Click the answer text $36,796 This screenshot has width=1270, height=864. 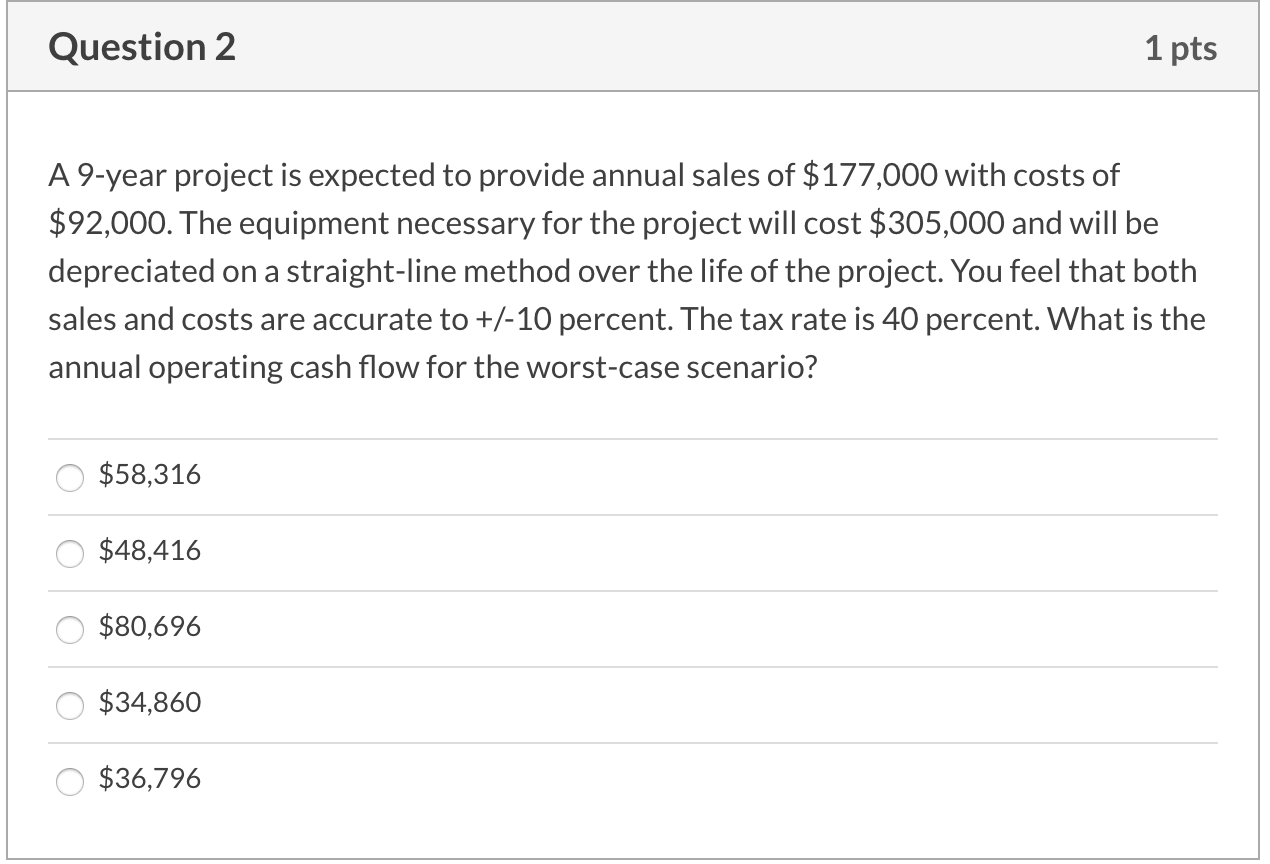coord(150,779)
